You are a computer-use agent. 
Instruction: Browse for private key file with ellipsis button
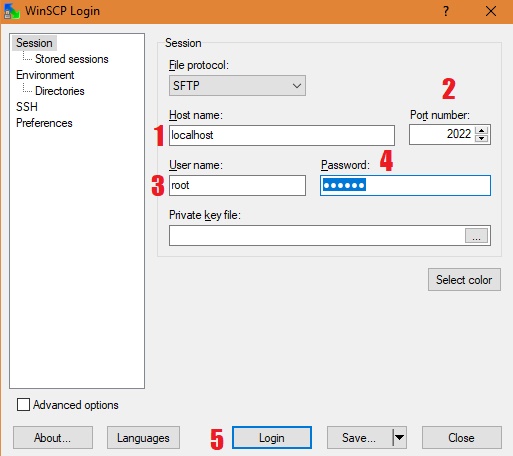[x=476, y=235]
